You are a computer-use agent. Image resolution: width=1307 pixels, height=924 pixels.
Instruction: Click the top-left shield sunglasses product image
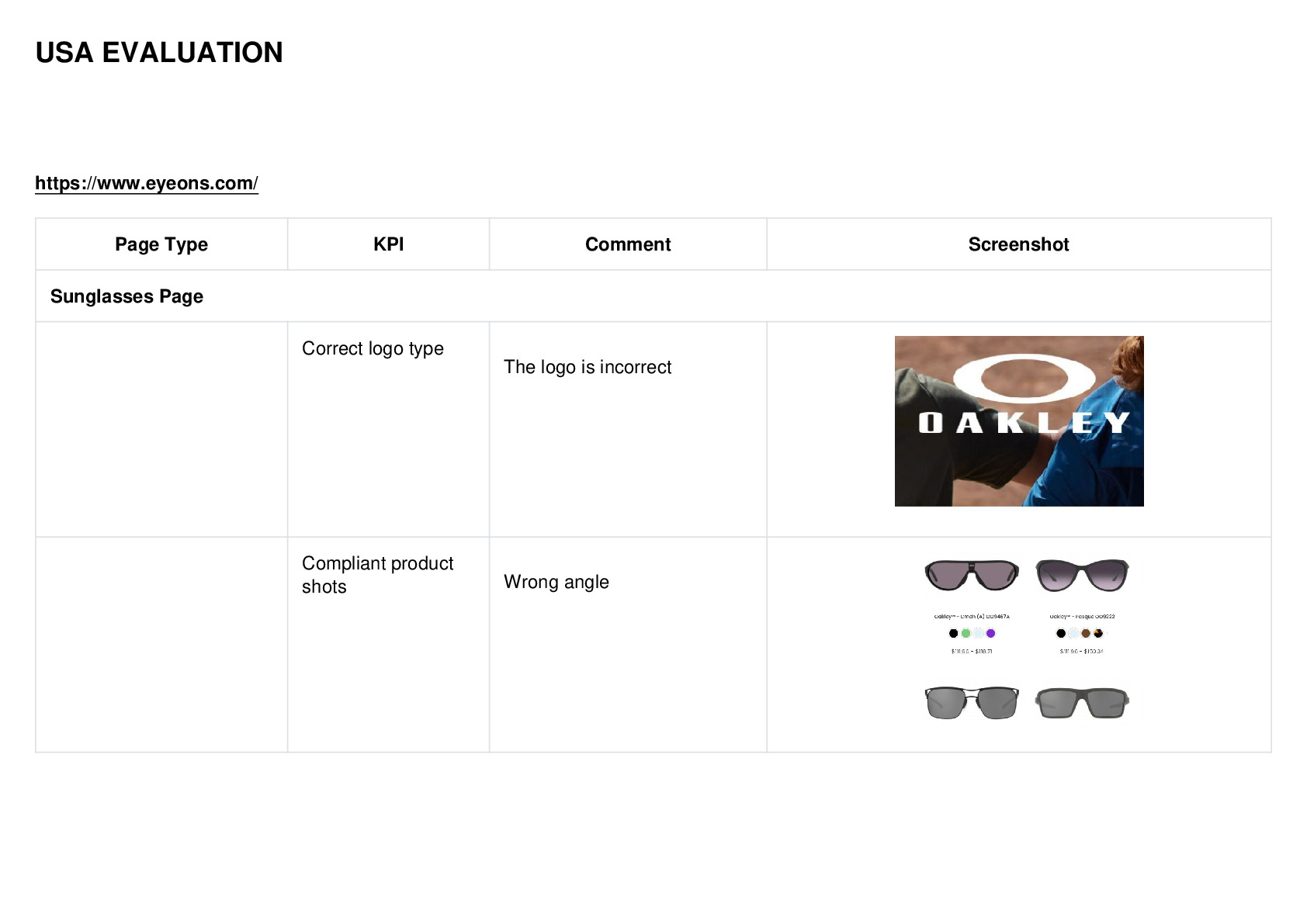point(972,575)
